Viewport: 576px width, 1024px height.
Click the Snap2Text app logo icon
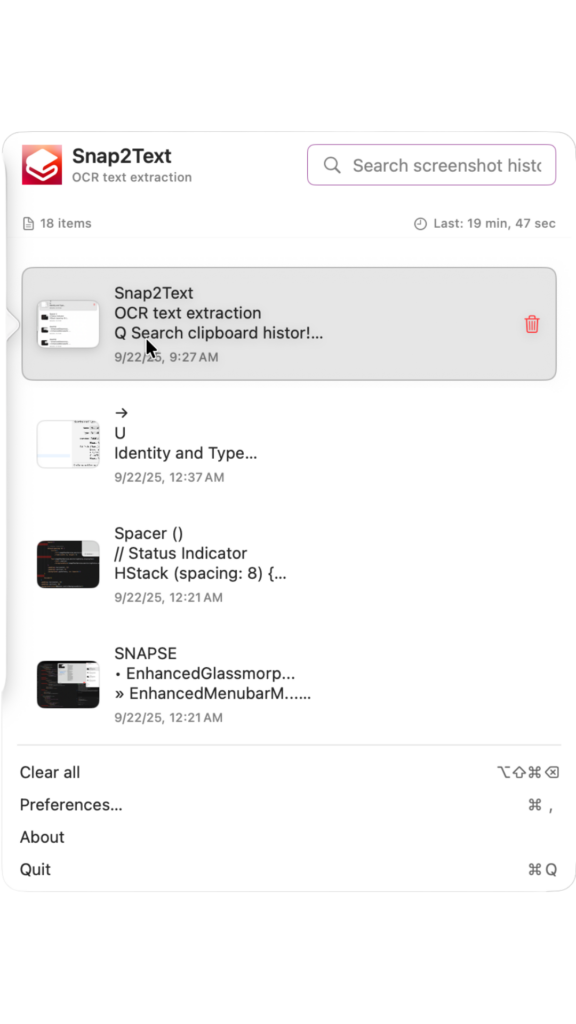(x=41, y=164)
